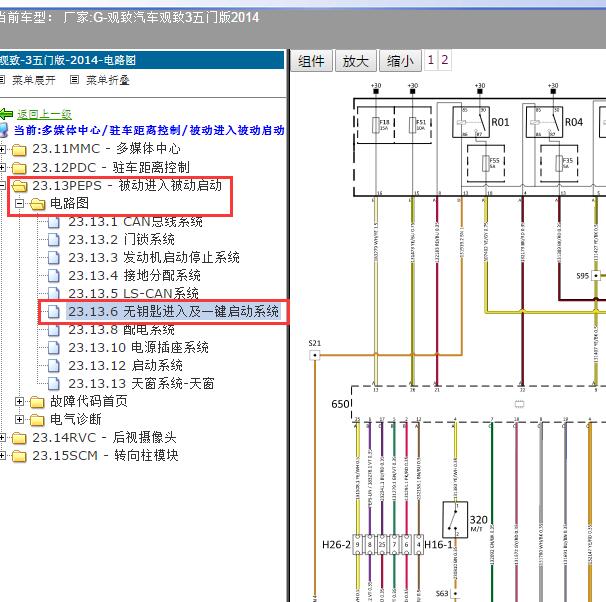Select the 电路图 tree item
The image size is (606, 602).
click(70, 203)
